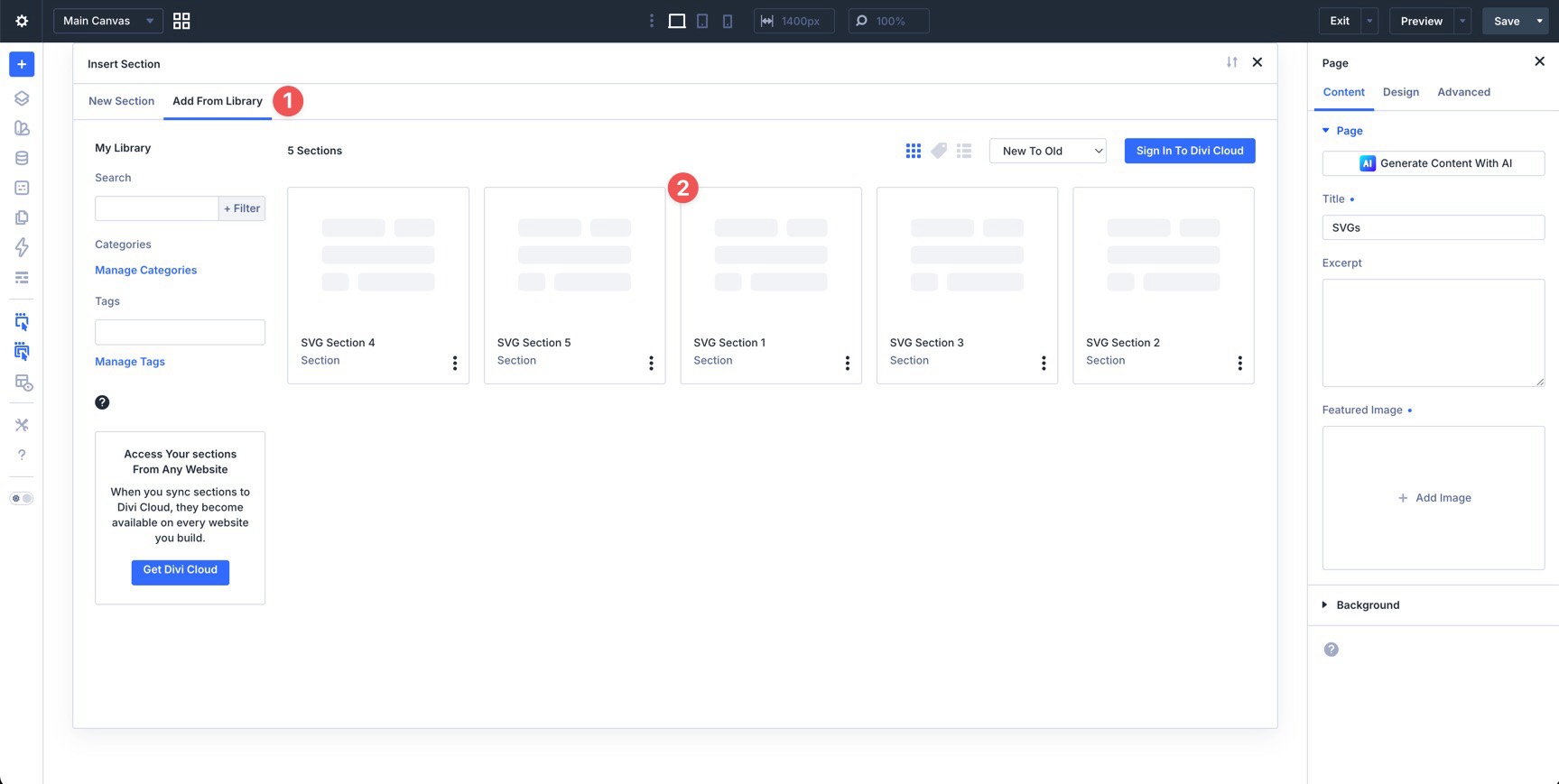Select list view for library items

964,151
